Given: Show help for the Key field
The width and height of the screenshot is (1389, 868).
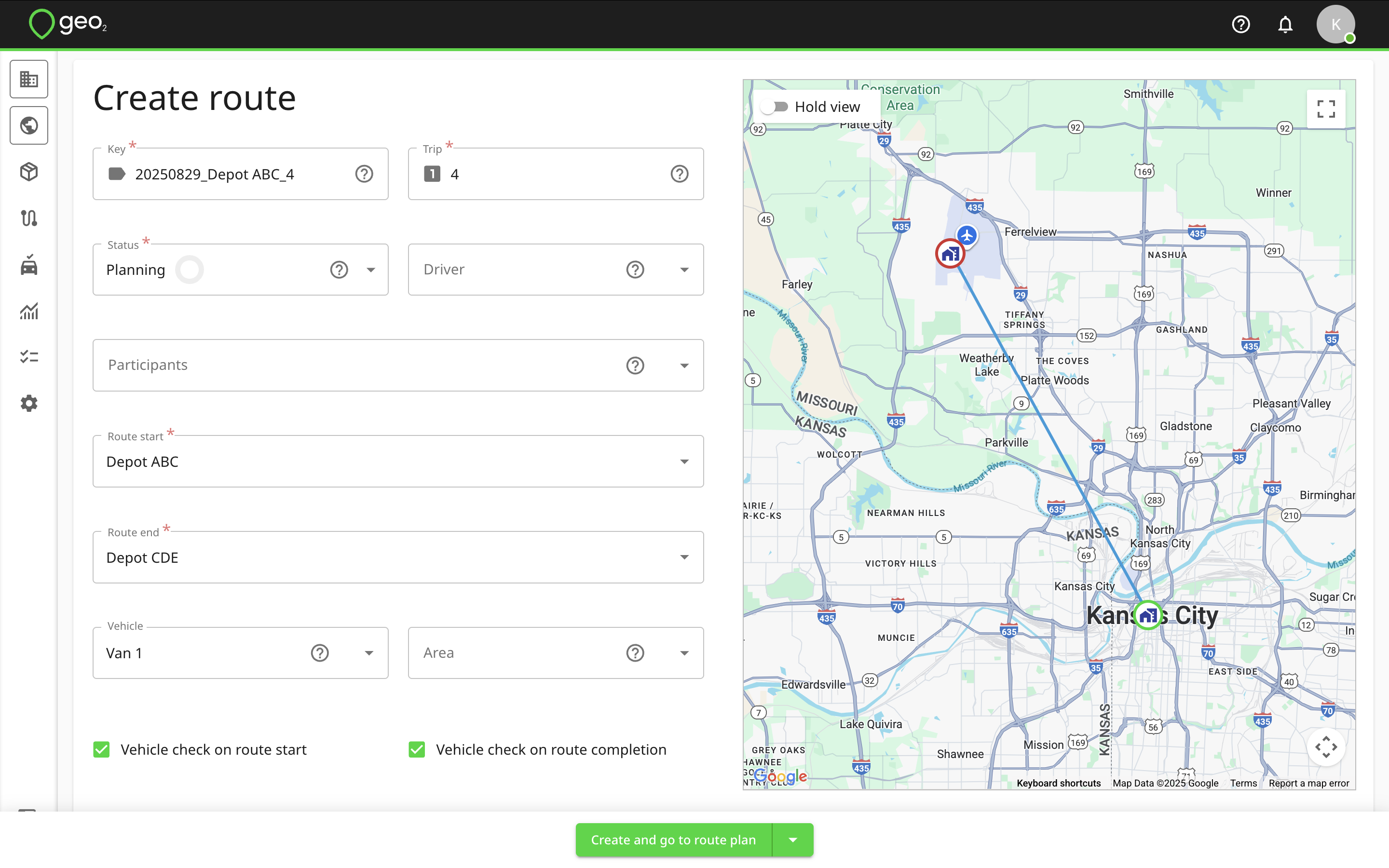Looking at the screenshot, I should (364, 174).
